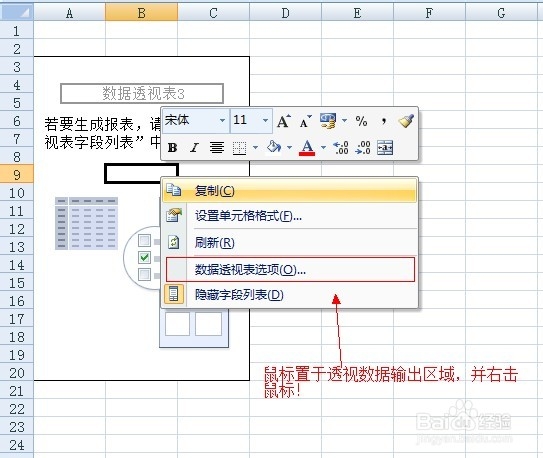543x458 pixels.
Task: Select row 1 header
Action: click(x=17, y=31)
